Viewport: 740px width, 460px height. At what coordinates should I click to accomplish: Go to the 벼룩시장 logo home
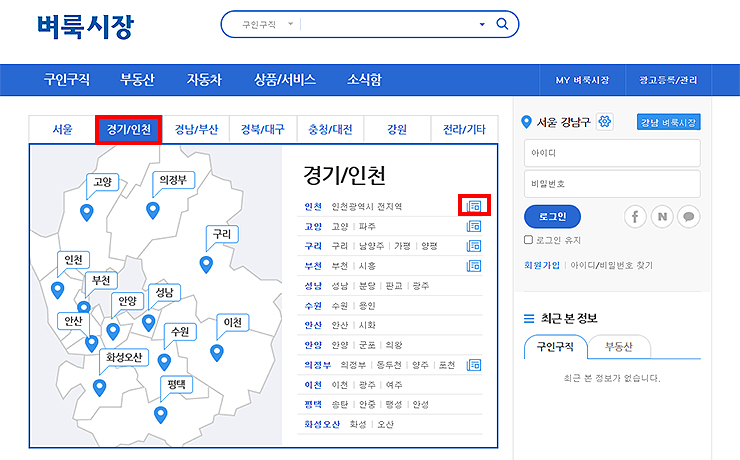(x=85, y=26)
